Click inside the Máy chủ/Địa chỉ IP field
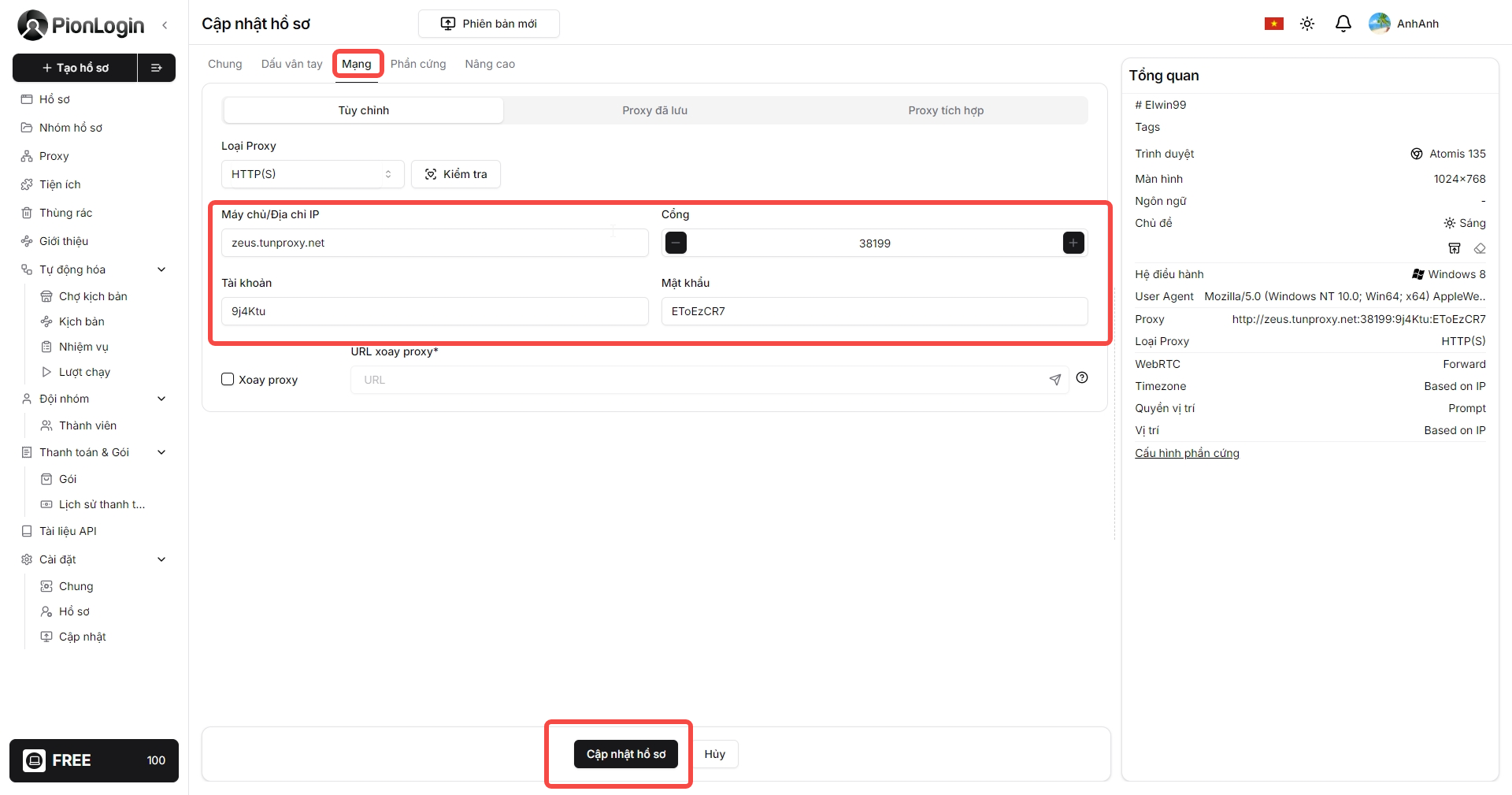The height and width of the screenshot is (795, 1512). tap(435, 243)
